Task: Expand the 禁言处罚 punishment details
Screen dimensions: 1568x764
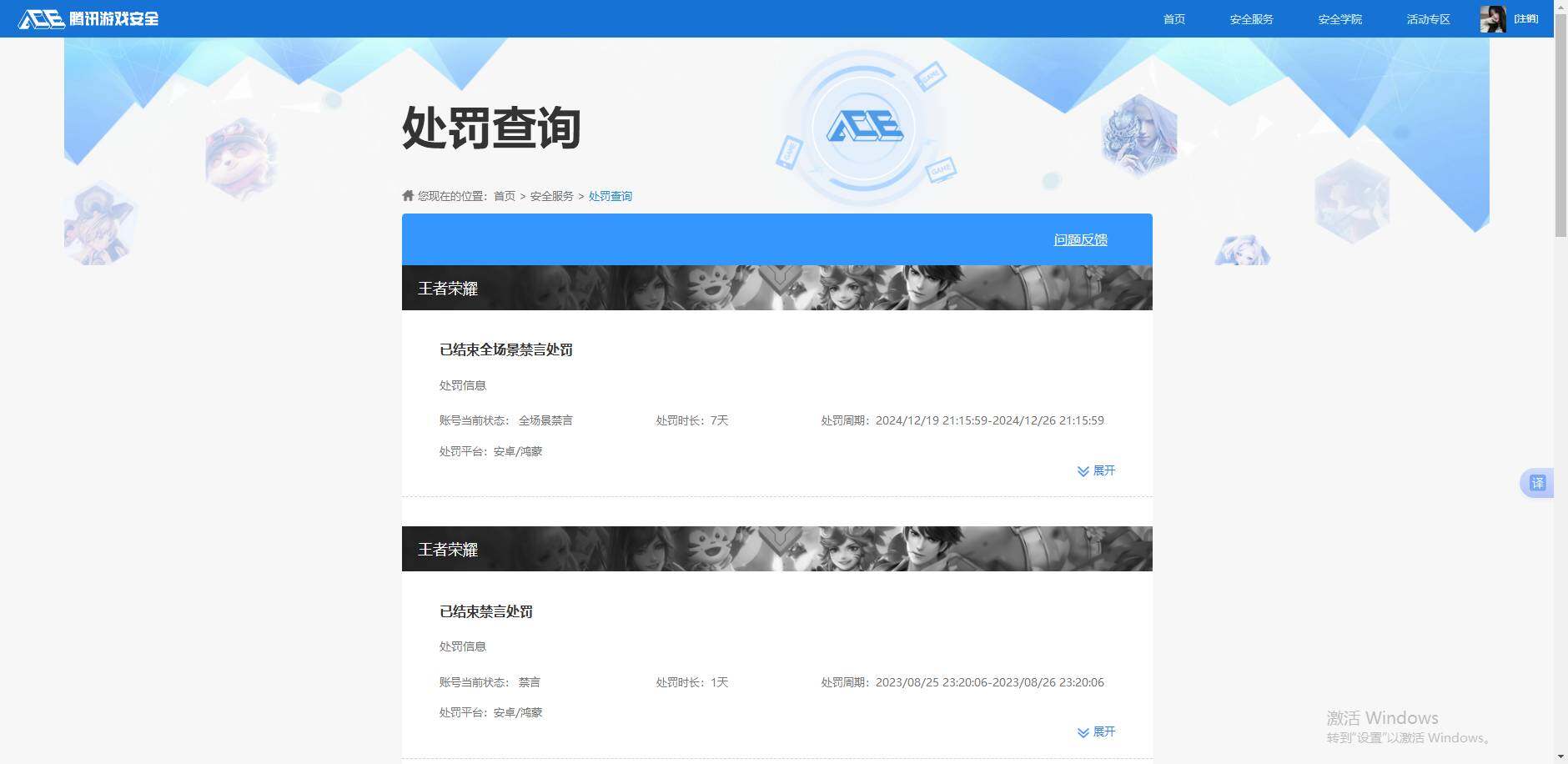Action: [x=1103, y=731]
